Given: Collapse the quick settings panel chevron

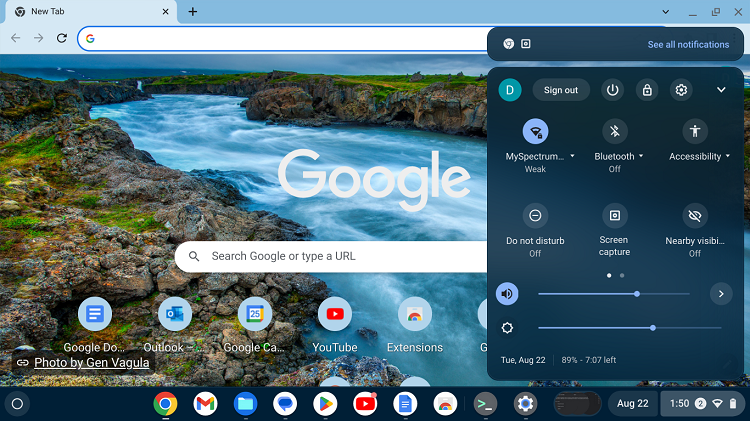Looking at the screenshot, I should (x=721, y=90).
